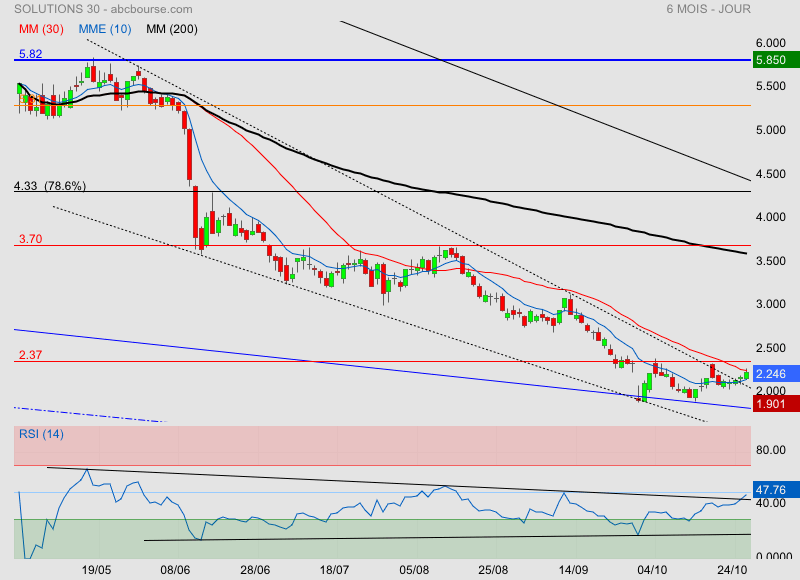The width and height of the screenshot is (800, 580).
Task: Click the 08/06 date axis label
Action: coord(176,569)
